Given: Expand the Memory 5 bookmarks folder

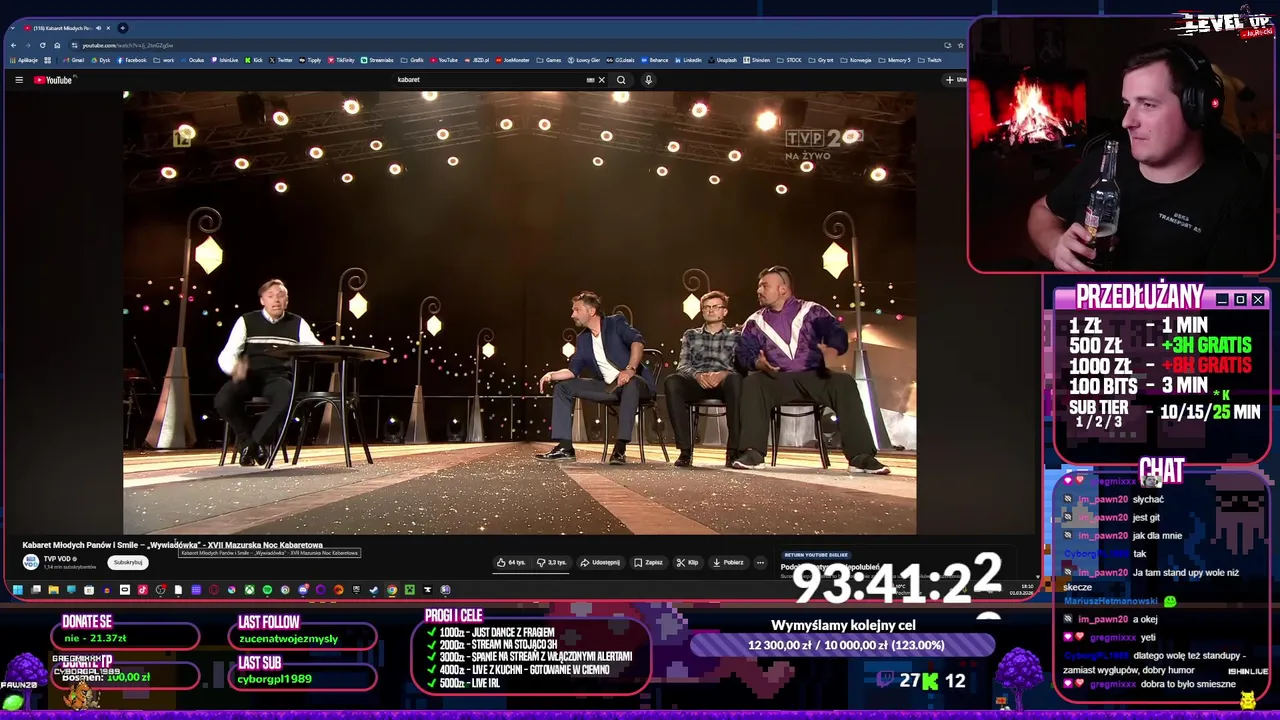Looking at the screenshot, I should click(894, 60).
